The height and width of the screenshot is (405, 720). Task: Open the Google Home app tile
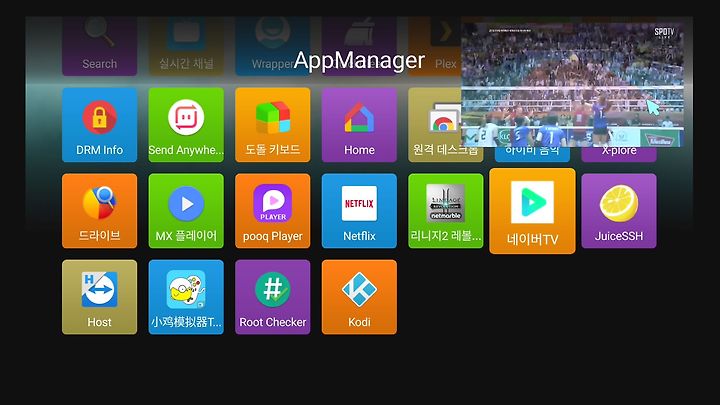[359, 125]
